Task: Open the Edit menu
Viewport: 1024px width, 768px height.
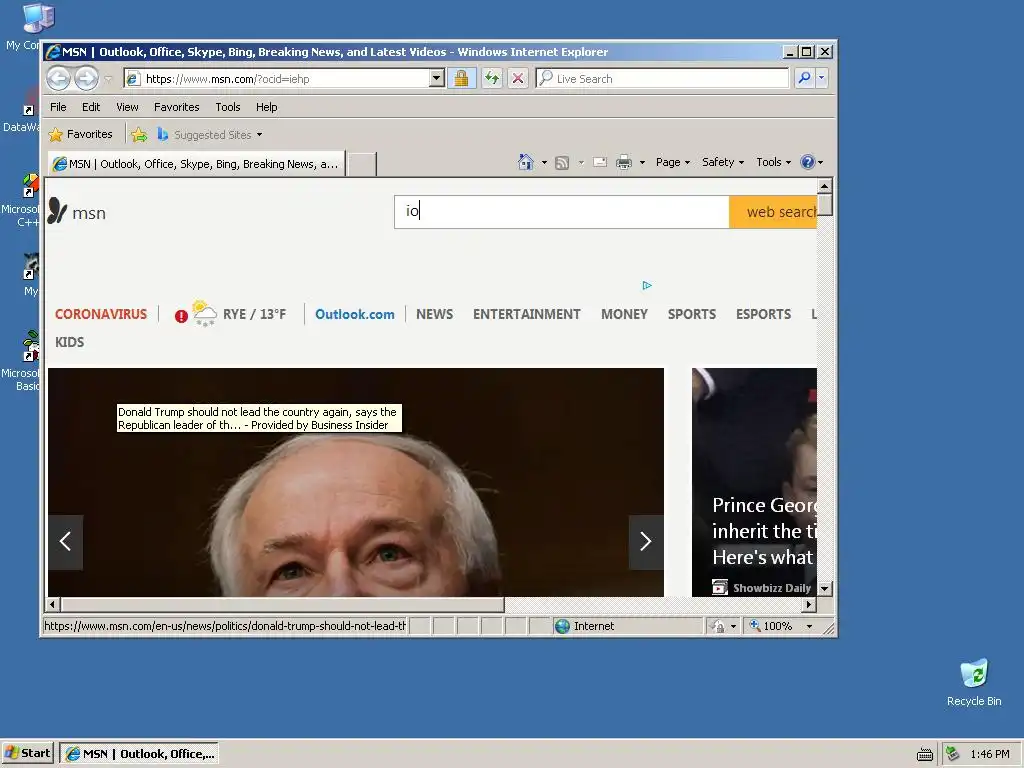Action: (91, 107)
